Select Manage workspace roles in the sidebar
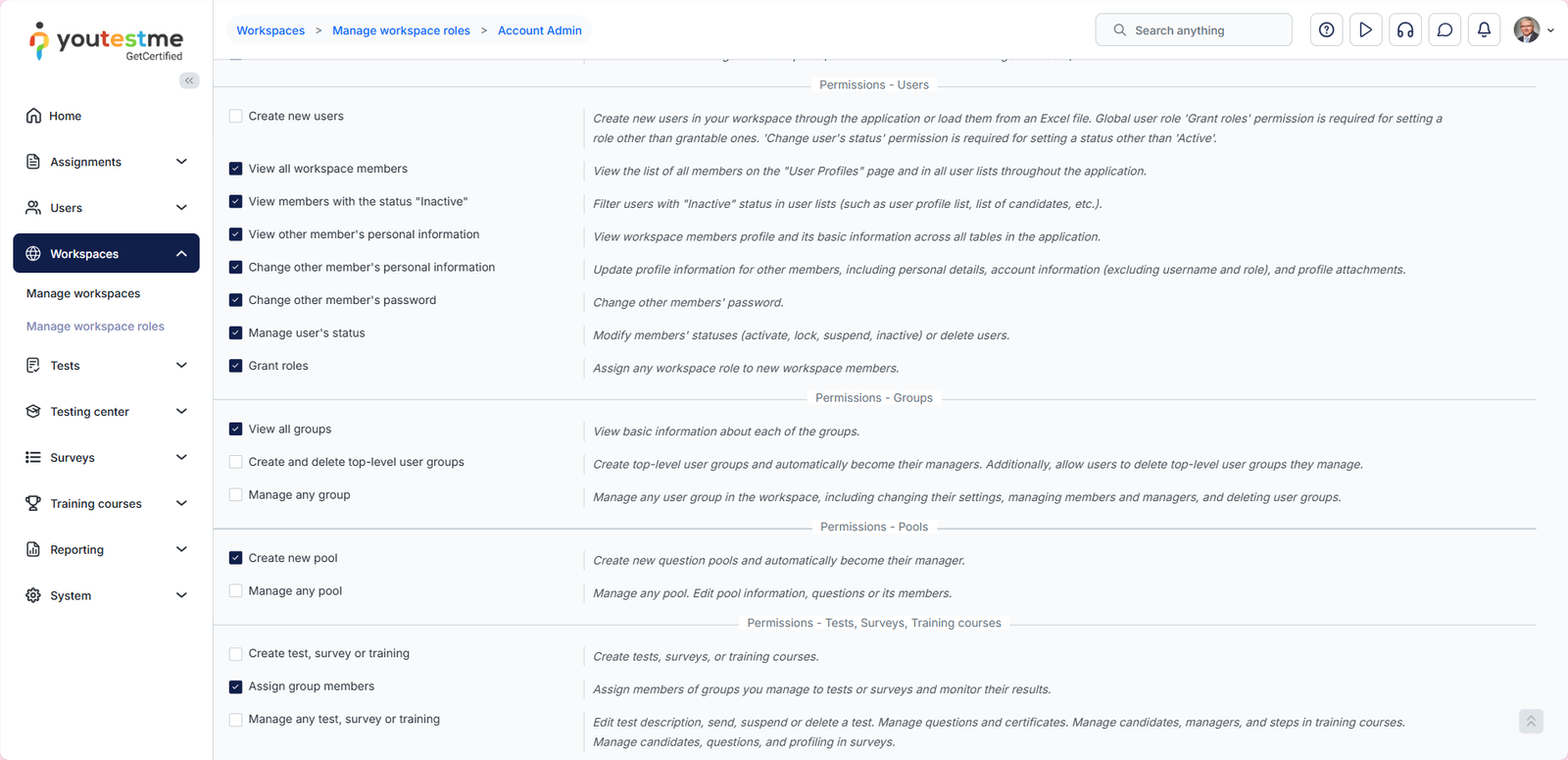Screen dimensions: 1568x760 95,327
